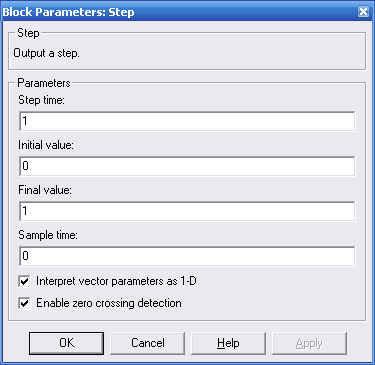375x365 pixels.
Task: Uncheck Interpret vector parameters as 1-D checkbox
Action: coord(24,281)
